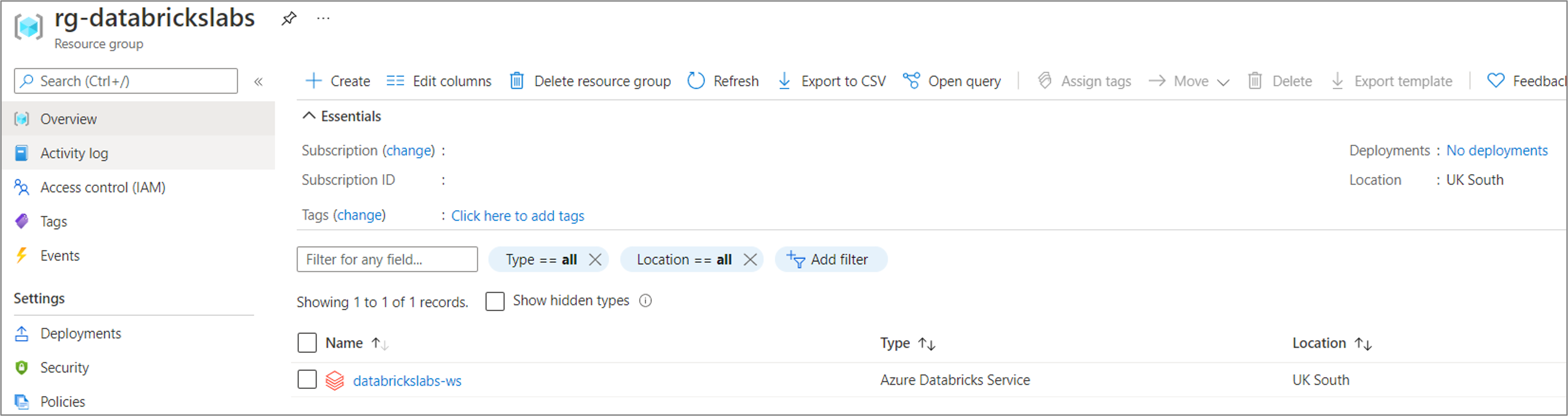Screen dimensions: 1568x416
Task: Open Events in the sidebar
Action: click(138, 256)
